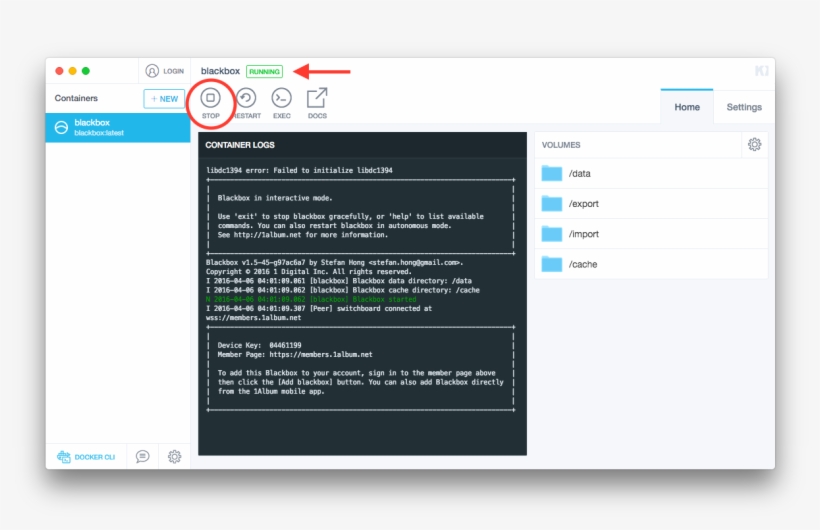Image resolution: width=820 pixels, height=530 pixels.
Task: Click the blackbox container title
Action: 220,71
